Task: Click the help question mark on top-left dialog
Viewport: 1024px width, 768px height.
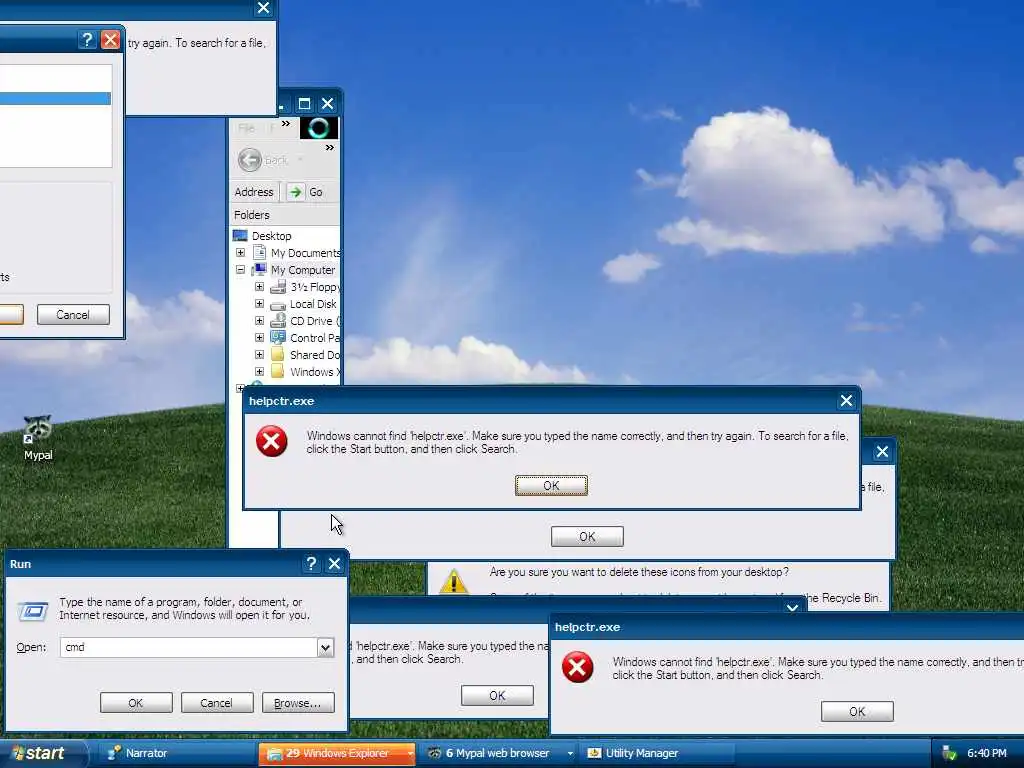Action: (87, 40)
